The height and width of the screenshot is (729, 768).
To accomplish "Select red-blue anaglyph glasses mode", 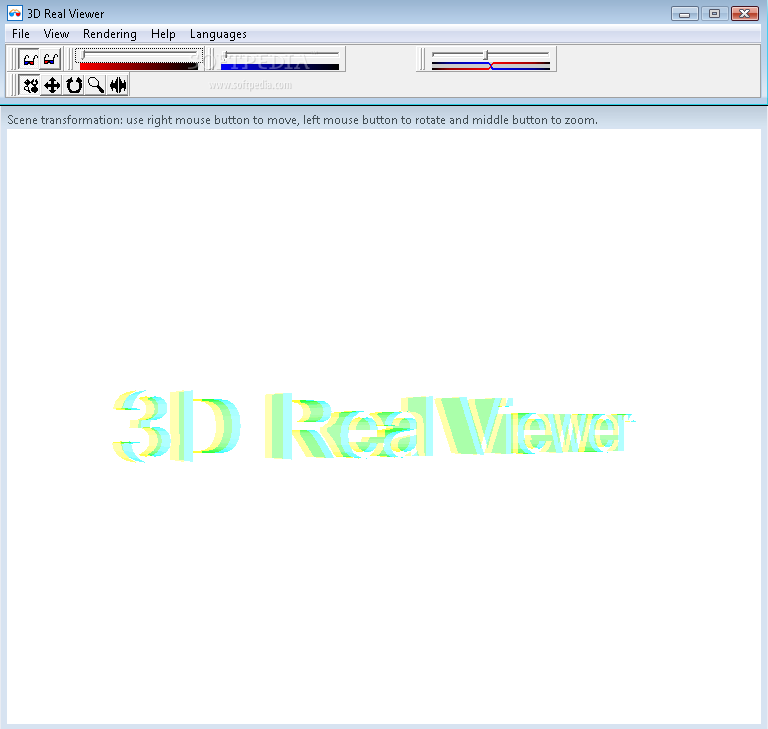I will click(50, 59).
